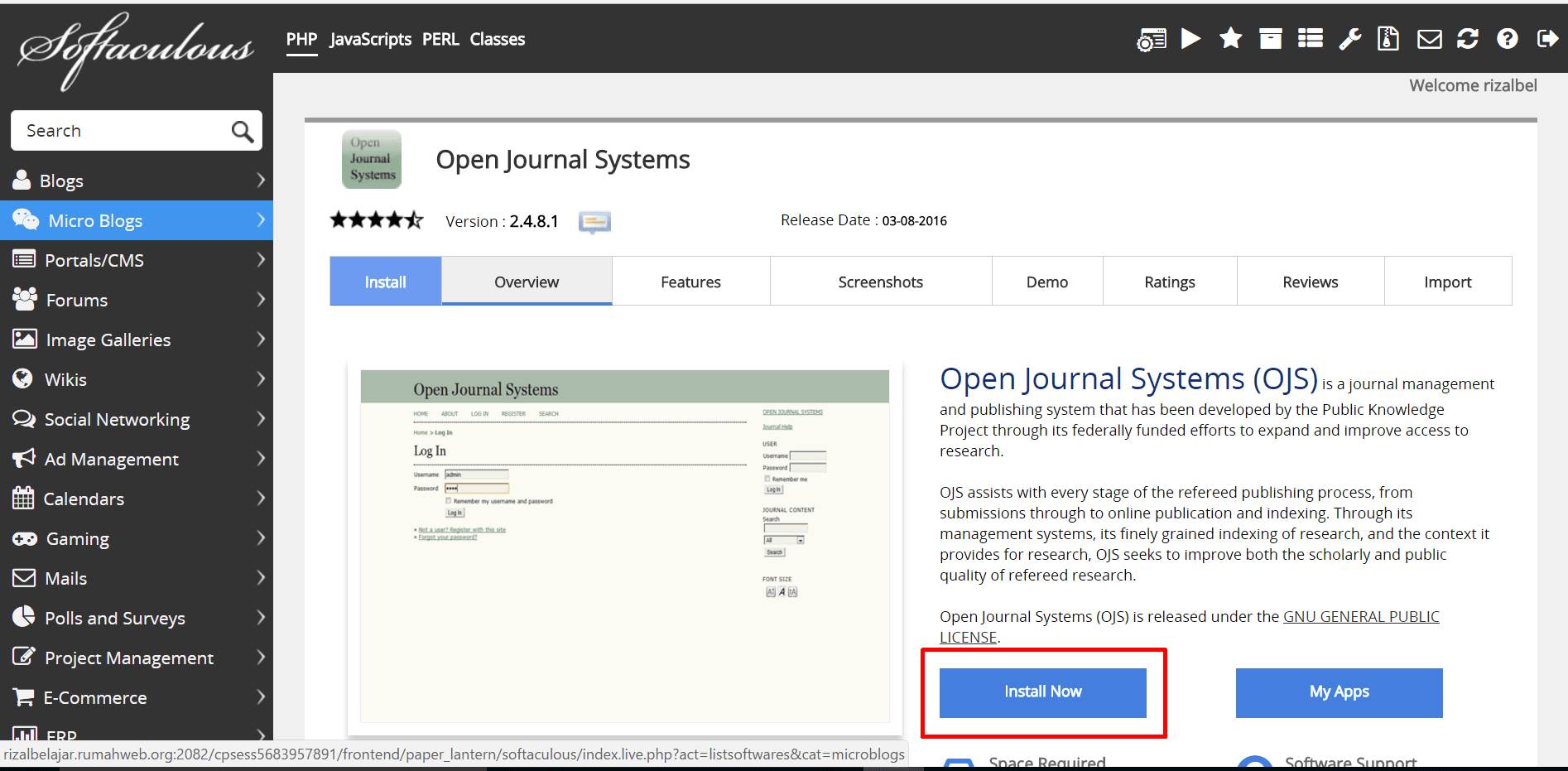Click the play demos icon in header
Viewport: 1568px width, 771px height.
1190,39
